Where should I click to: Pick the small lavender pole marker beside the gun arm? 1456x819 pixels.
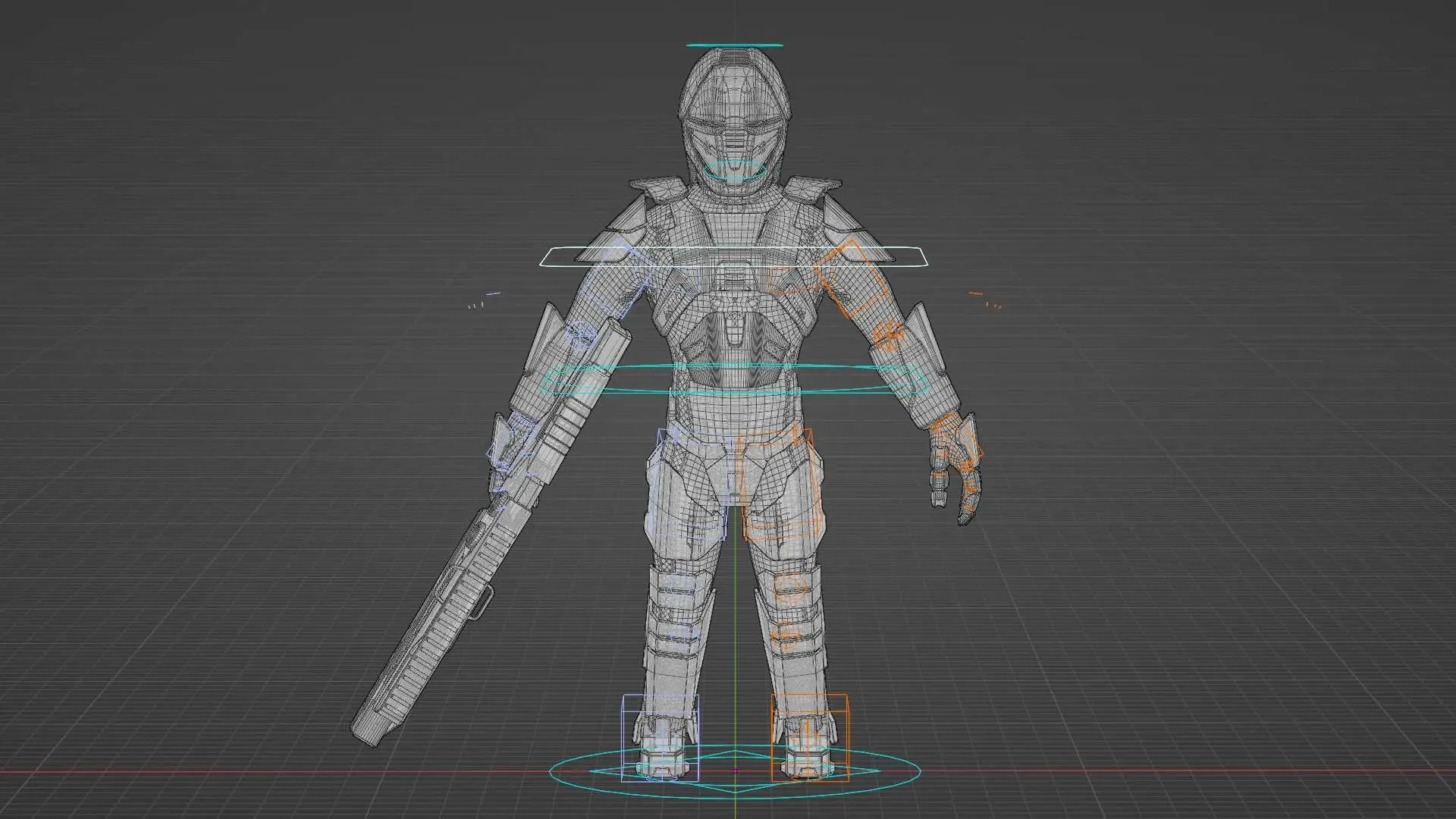(493, 293)
